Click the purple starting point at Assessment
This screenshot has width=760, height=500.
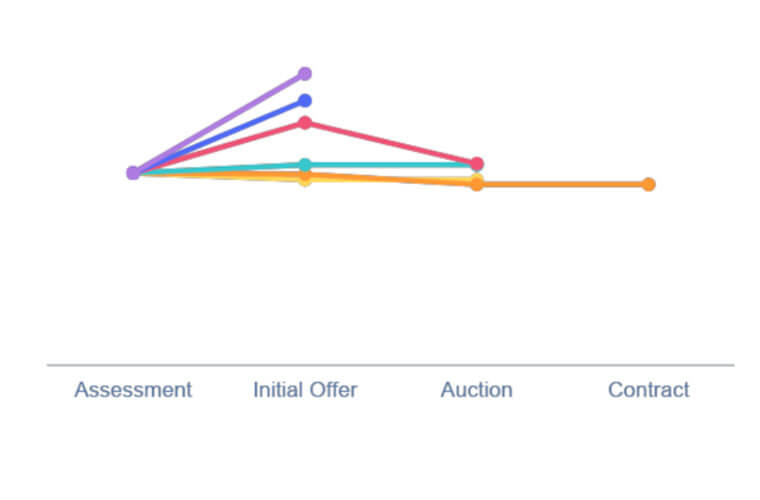pos(133,172)
